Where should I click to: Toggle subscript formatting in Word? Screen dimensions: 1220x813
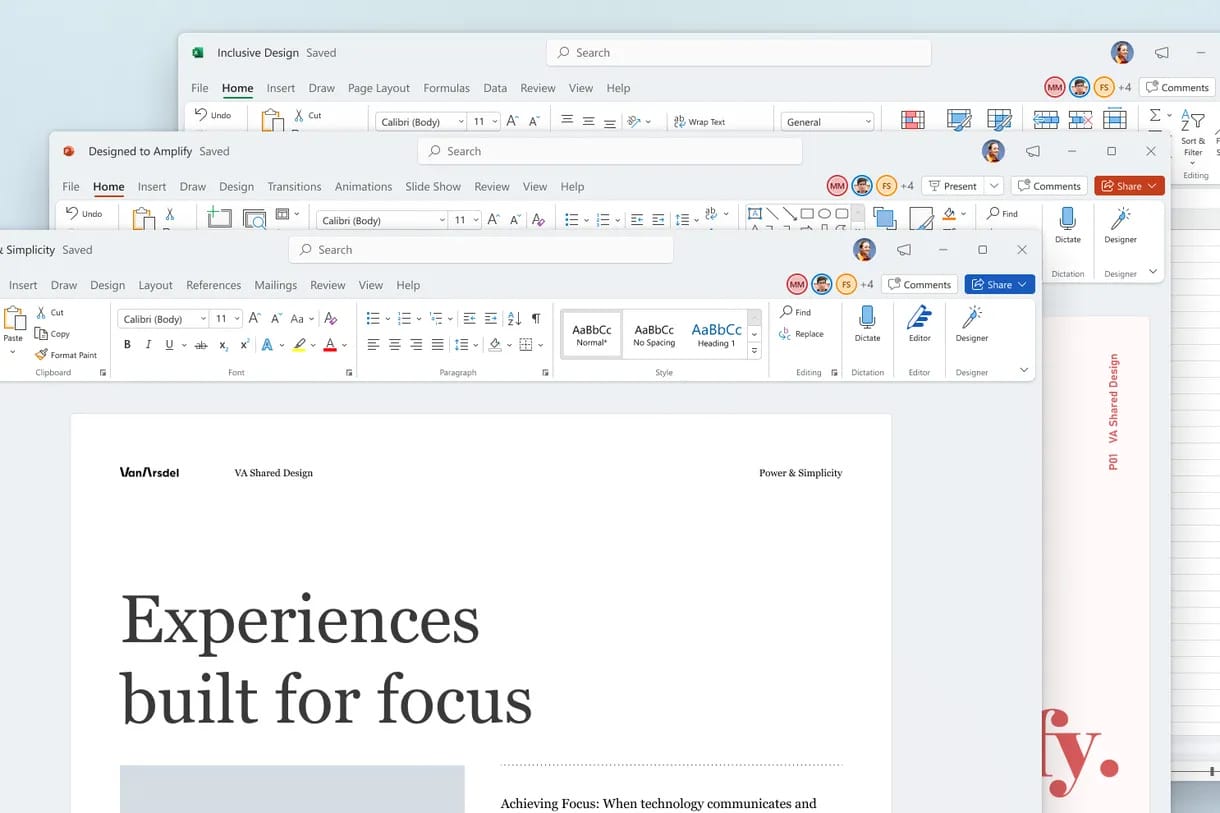tap(222, 344)
